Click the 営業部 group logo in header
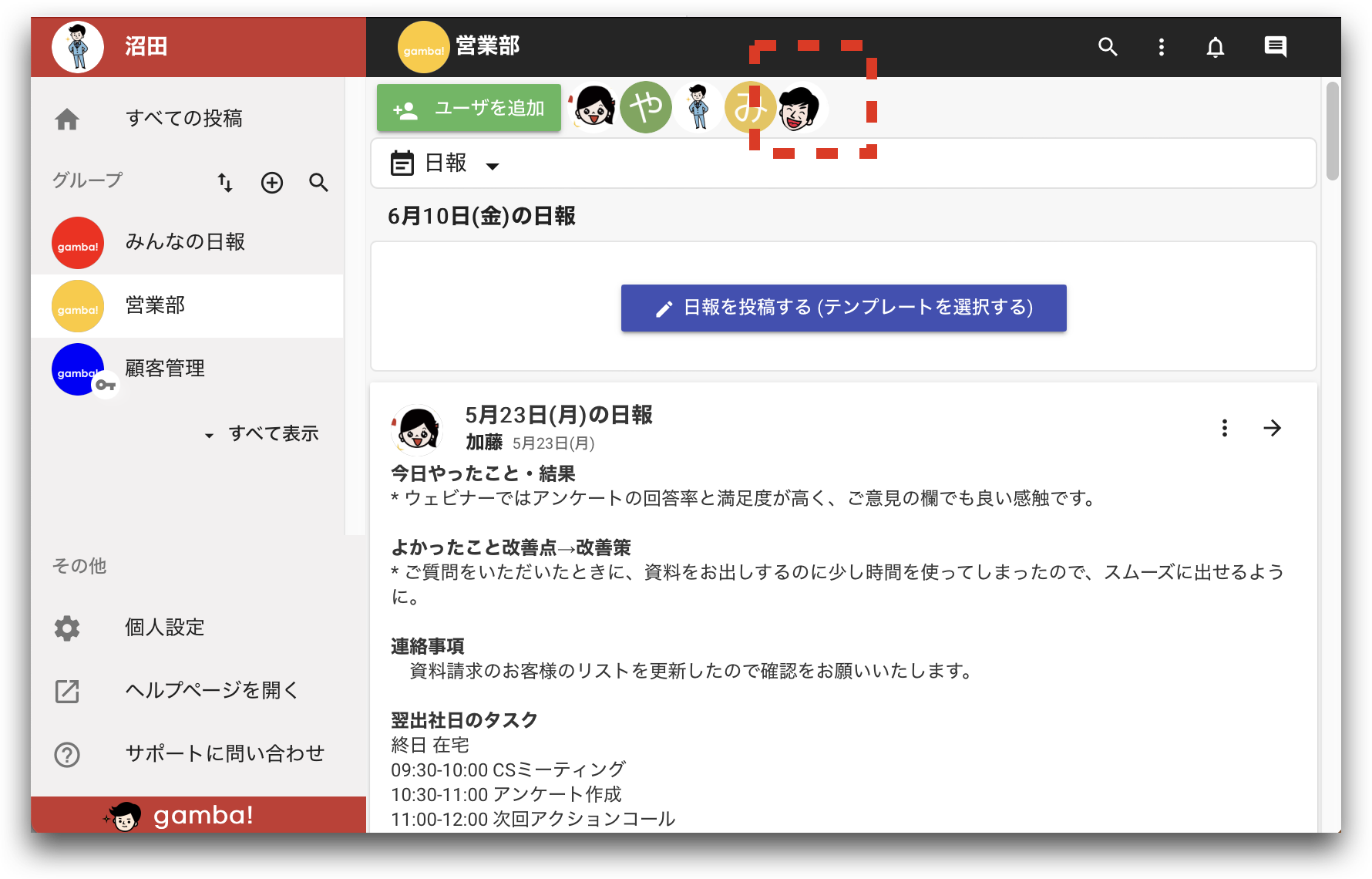 (x=423, y=47)
